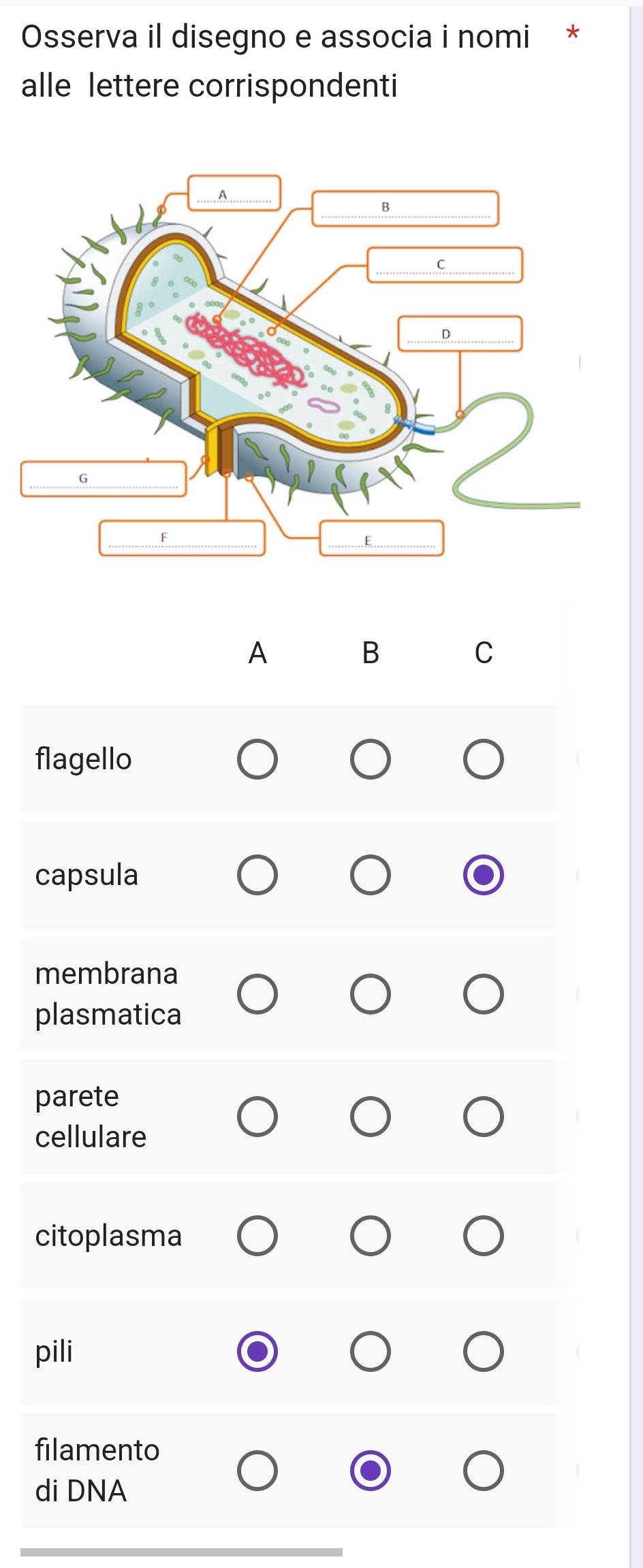Select column B for flagello
The height and width of the screenshot is (1568, 643).
click(x=371, y=759)
